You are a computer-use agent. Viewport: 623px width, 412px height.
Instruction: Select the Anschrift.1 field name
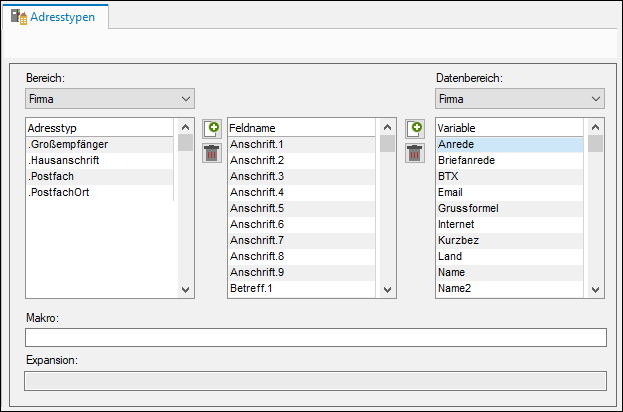point(302,145)
